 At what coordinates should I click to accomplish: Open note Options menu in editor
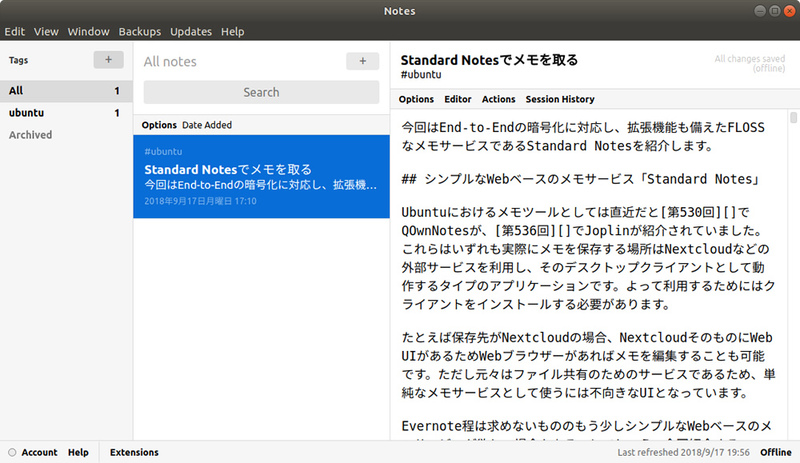416,99
